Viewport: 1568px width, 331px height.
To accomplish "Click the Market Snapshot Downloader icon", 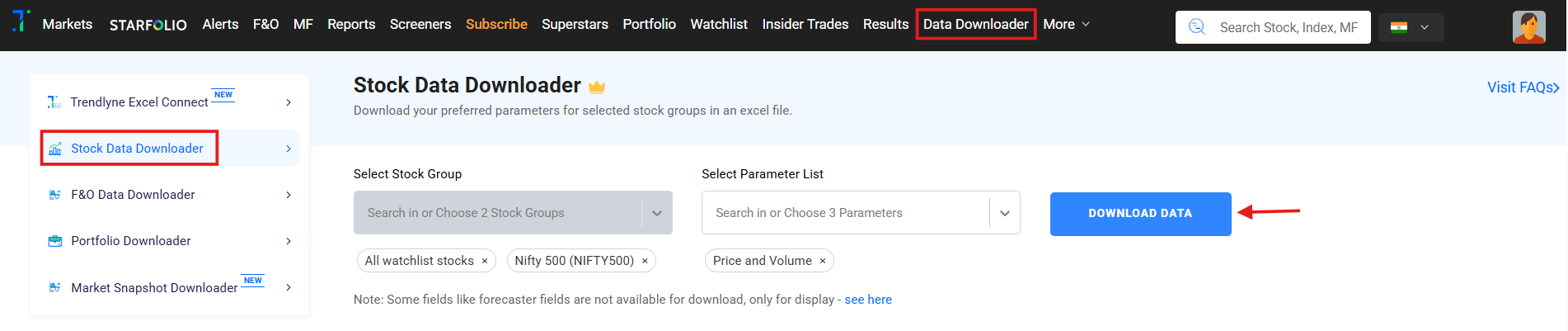I will coord(55,287).
